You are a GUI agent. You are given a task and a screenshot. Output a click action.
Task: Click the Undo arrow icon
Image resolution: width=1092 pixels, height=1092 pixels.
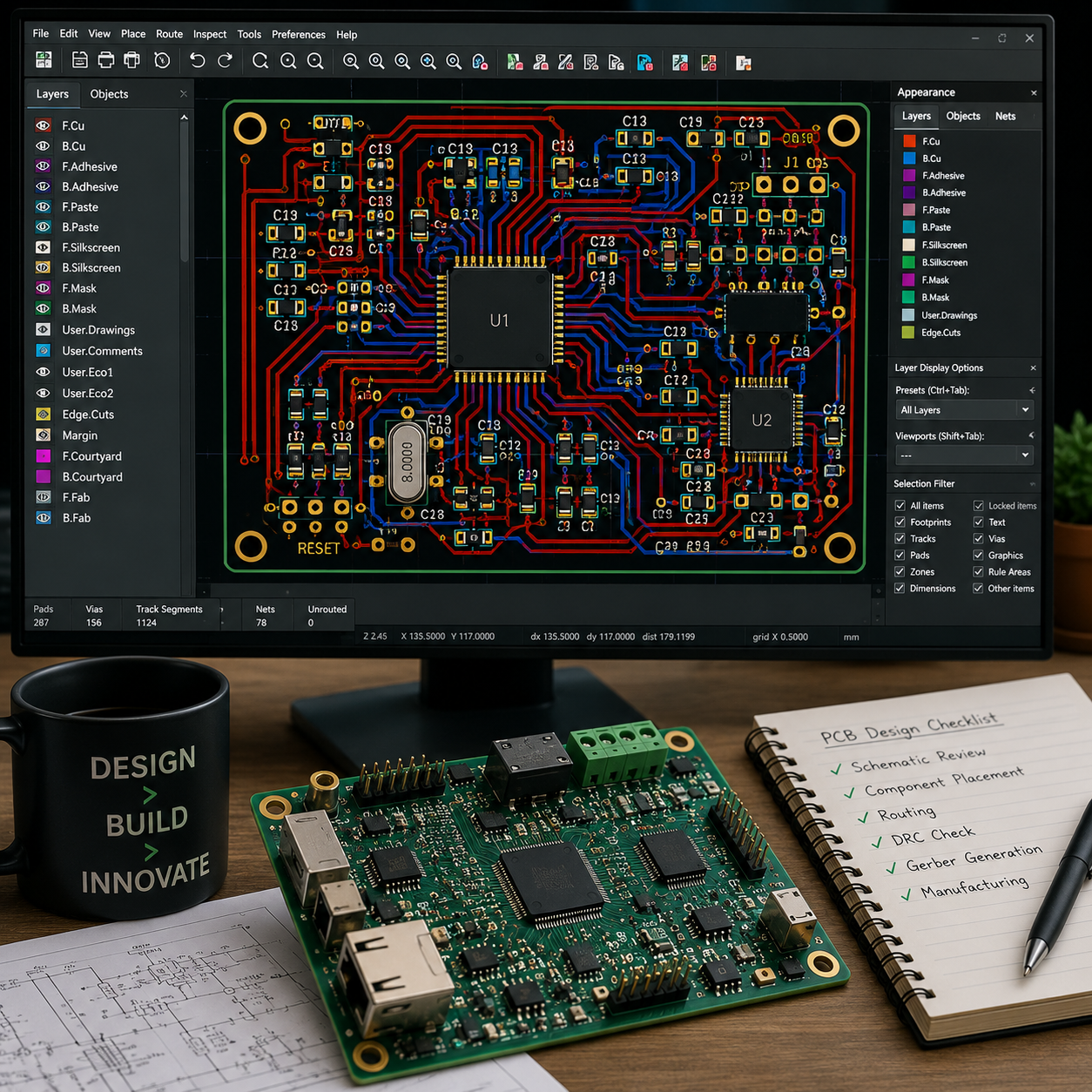coord(198,61)
